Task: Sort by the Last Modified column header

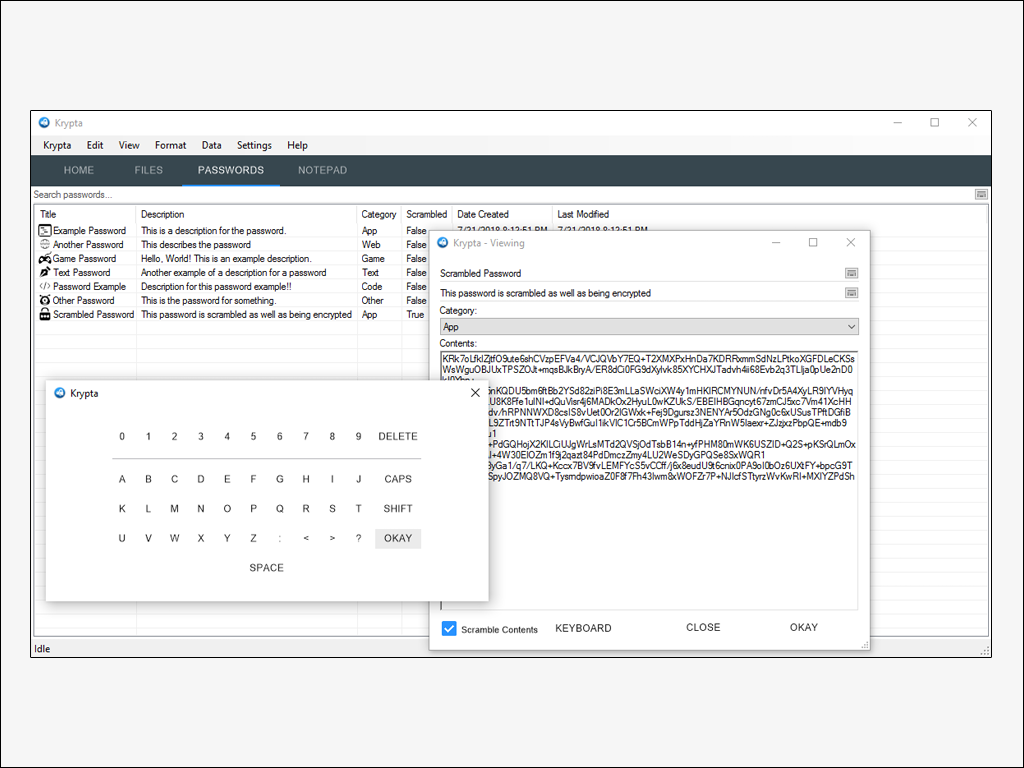Action: coord(771,214)
